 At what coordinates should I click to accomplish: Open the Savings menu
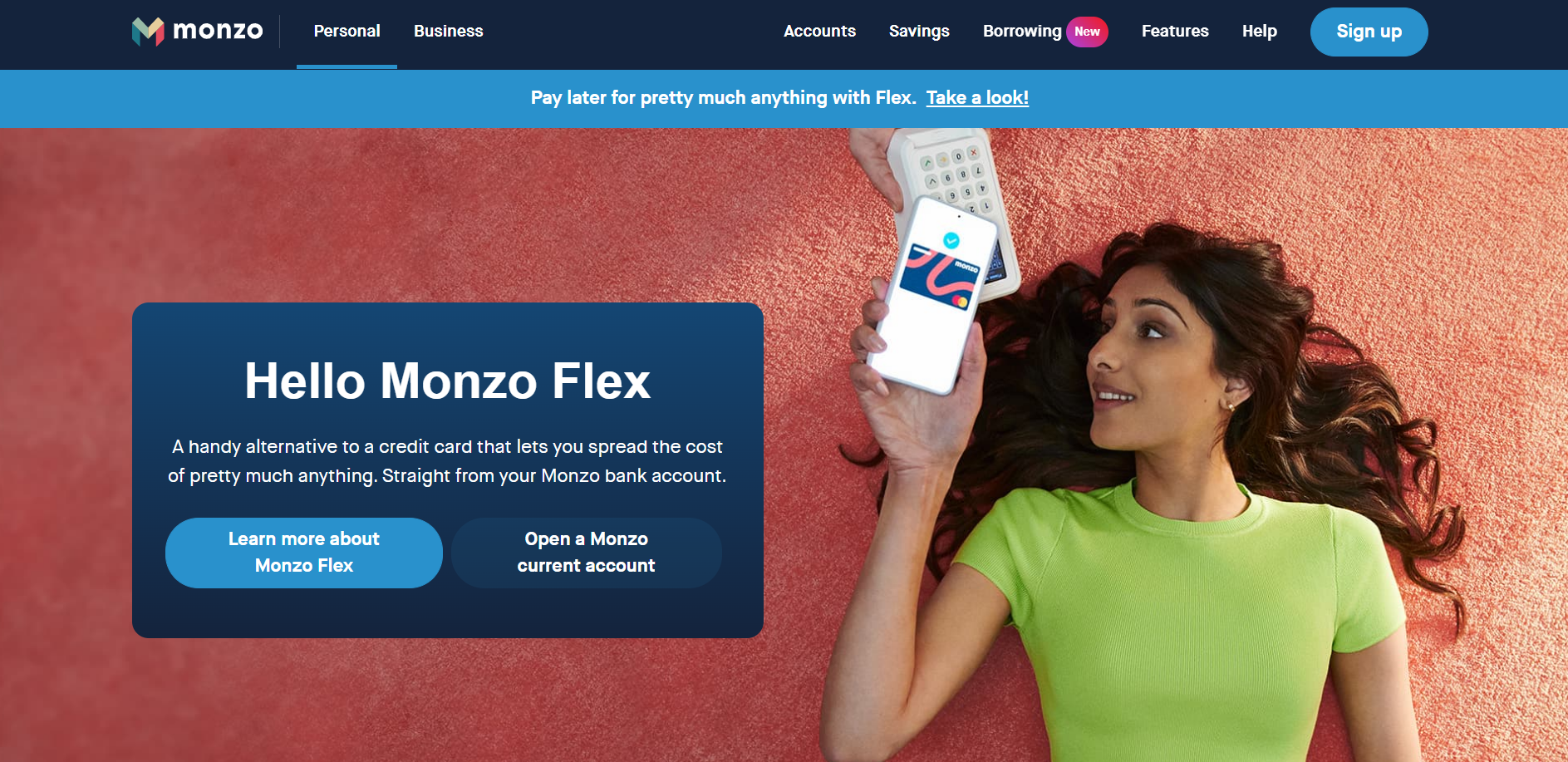coord(919,32)
